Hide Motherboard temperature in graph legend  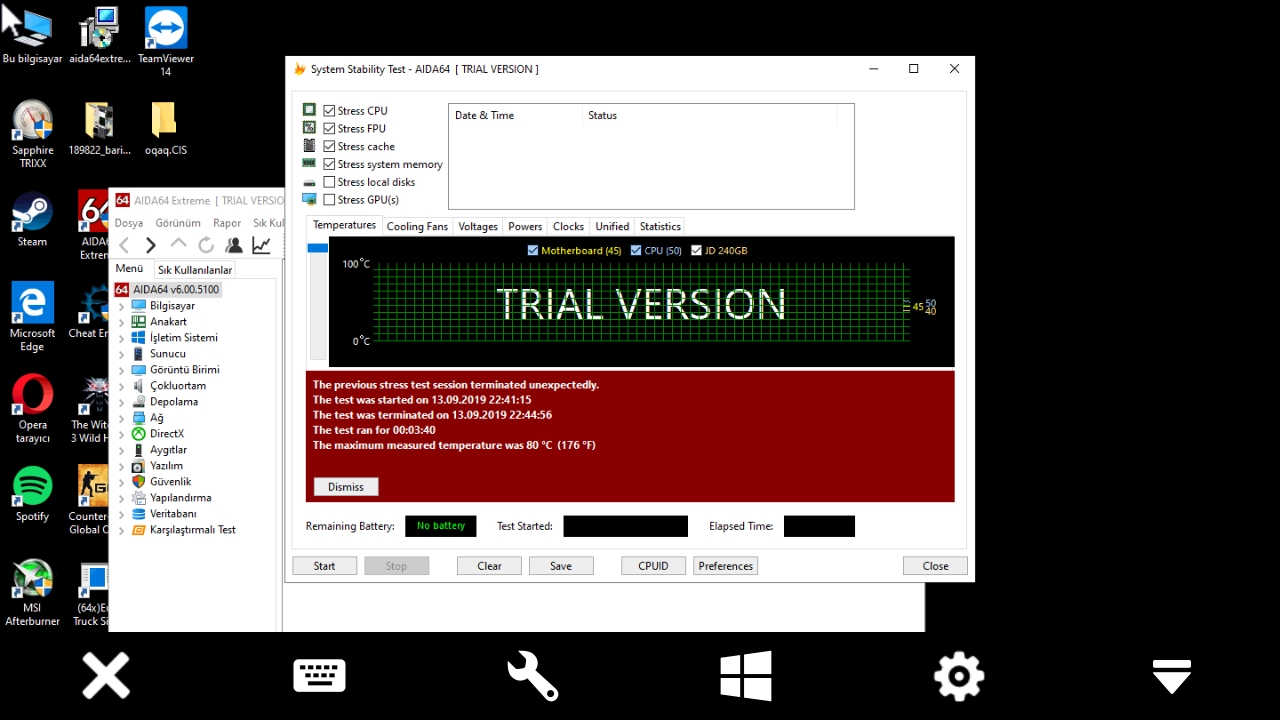tap(532, 251)
